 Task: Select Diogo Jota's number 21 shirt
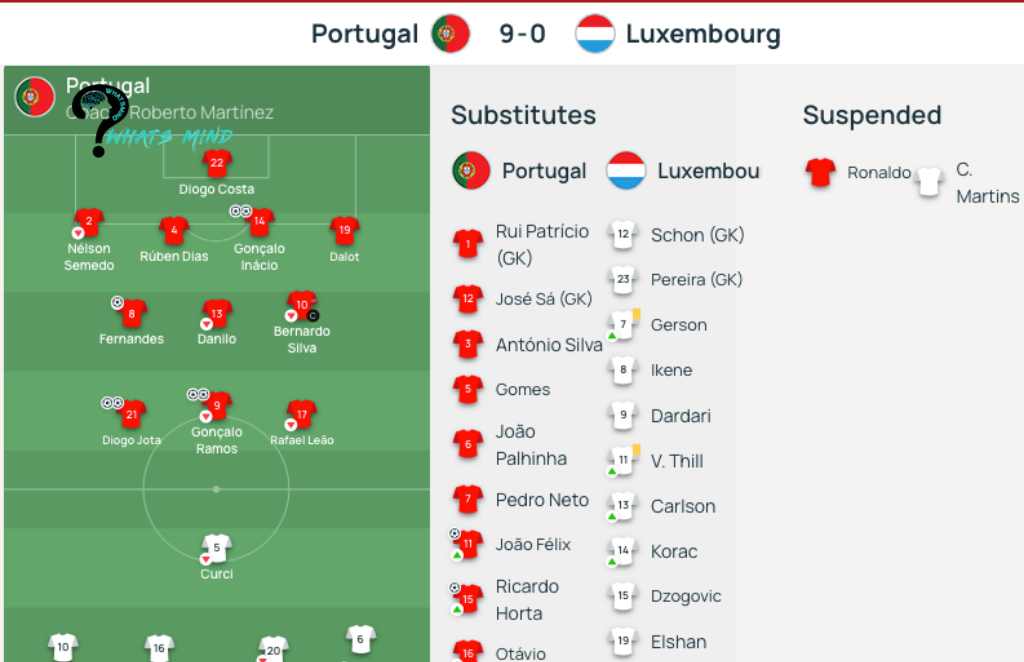(132, 414)
